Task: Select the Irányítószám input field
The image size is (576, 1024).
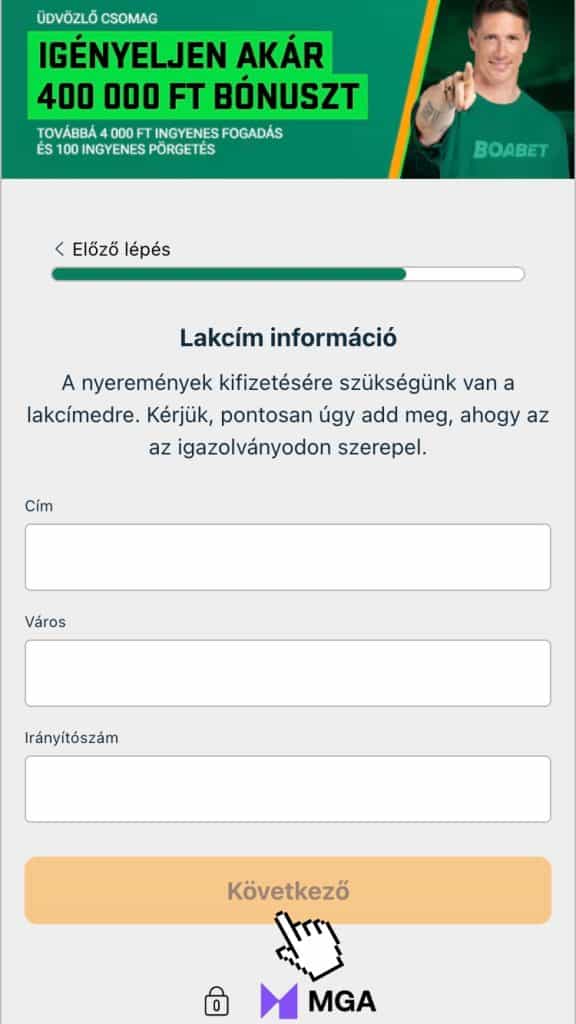Action: 288,788
